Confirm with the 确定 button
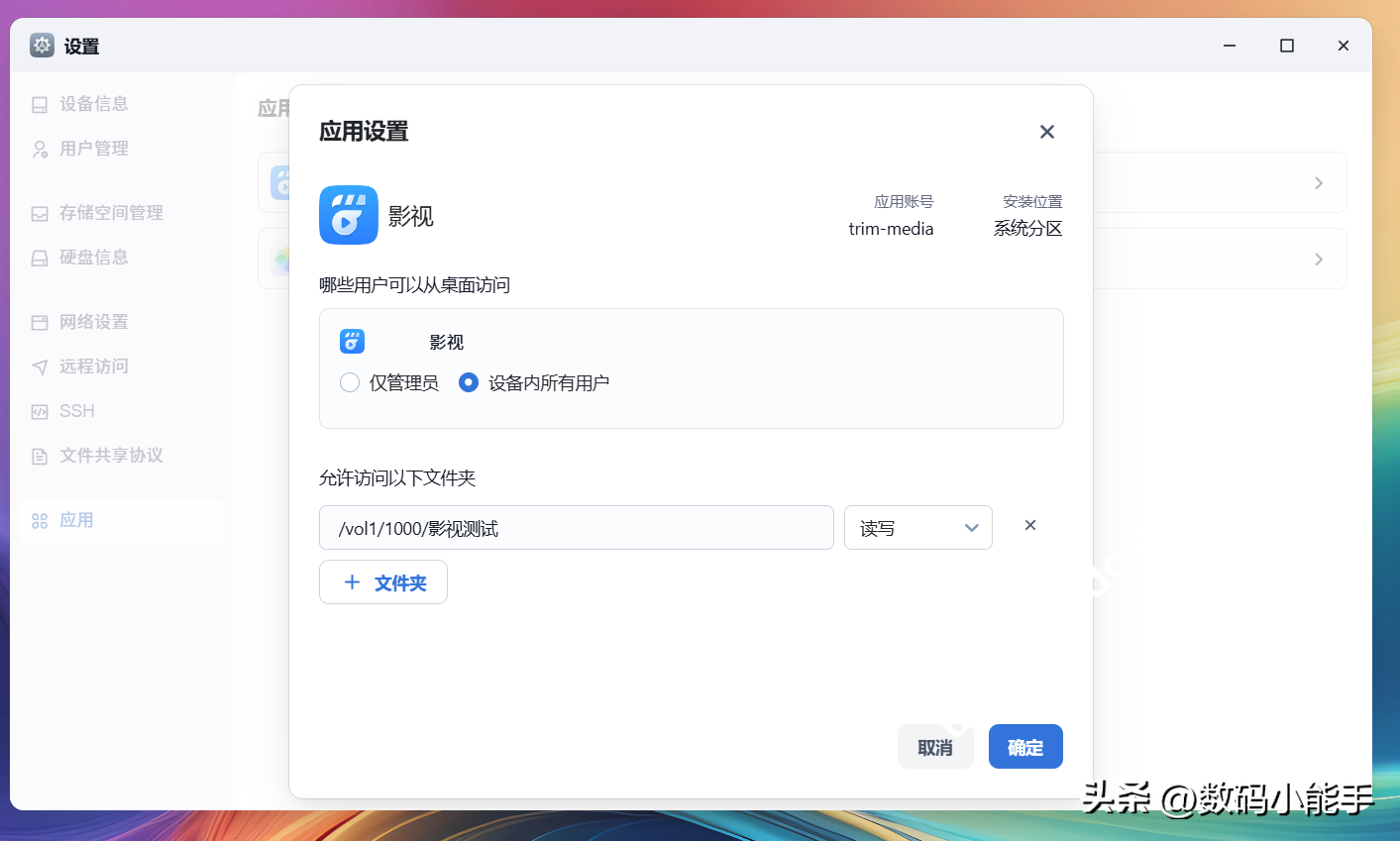1400x841 pixels. (x=1025, y=747)
